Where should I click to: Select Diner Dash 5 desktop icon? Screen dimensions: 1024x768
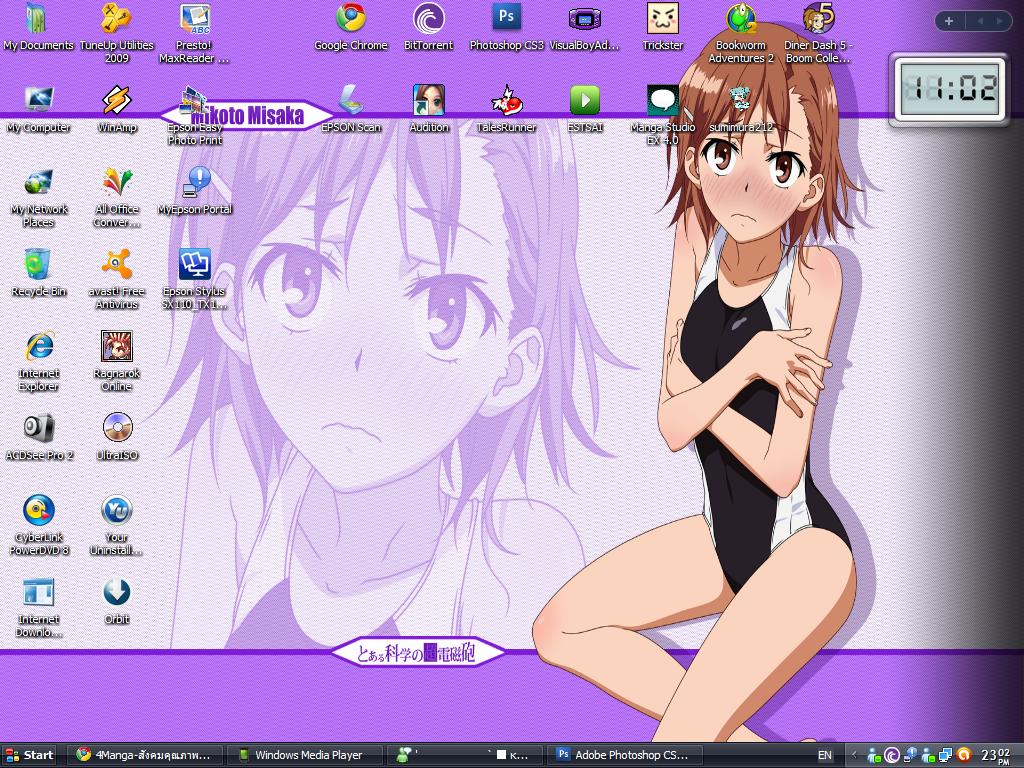(x=818, y=33)
